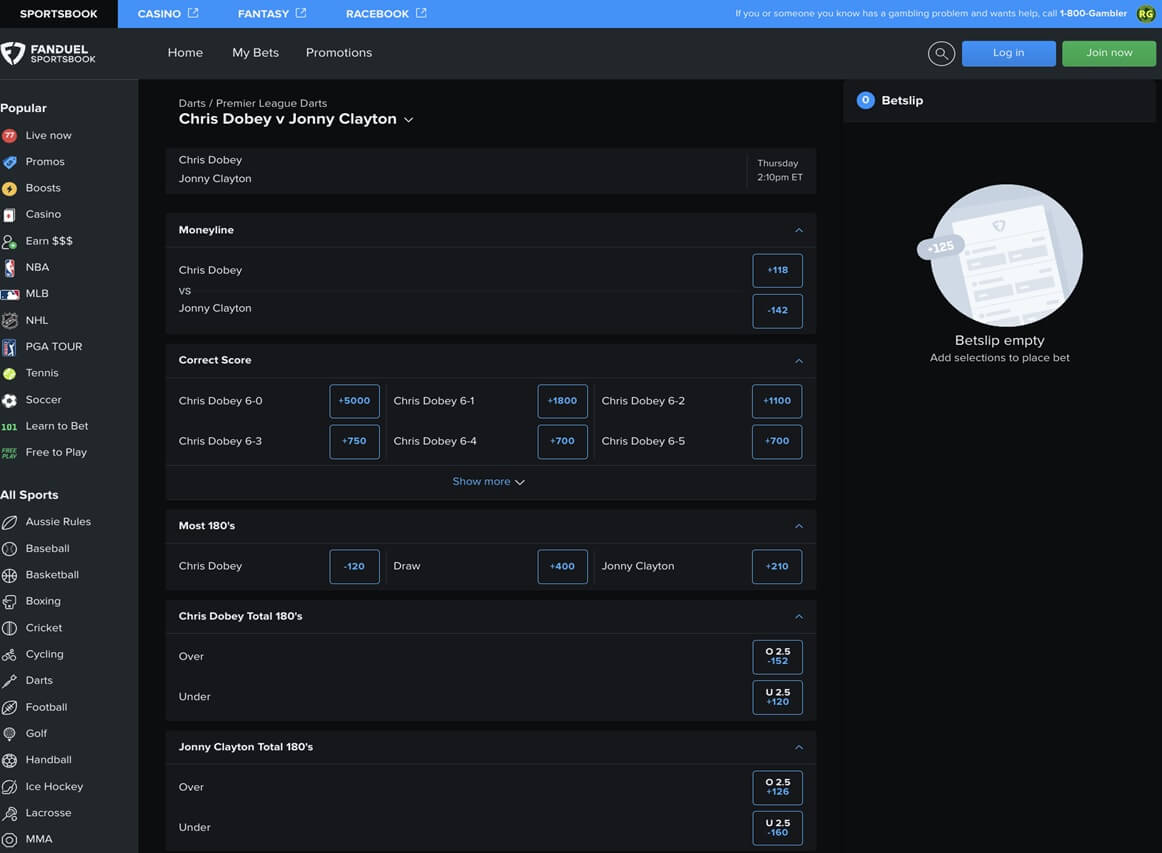Open the Racebook top tab
This screenshot has height=853, width=1162.
click(x=386, y=13)
